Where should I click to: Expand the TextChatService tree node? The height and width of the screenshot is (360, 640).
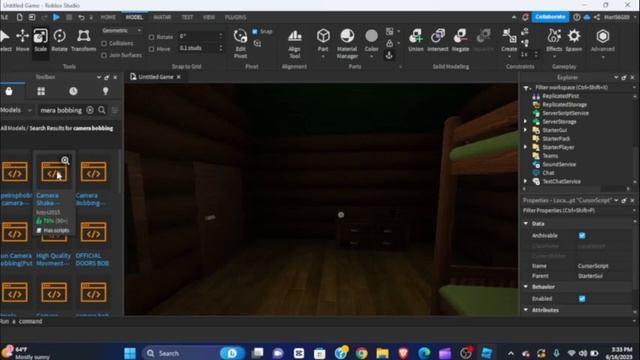[526, 181]
